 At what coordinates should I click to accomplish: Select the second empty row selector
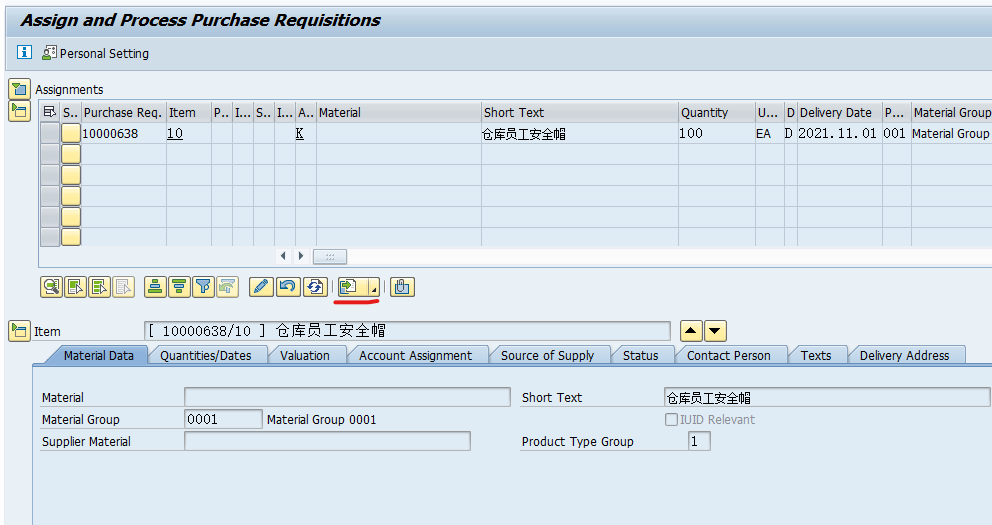coord(49,175)
